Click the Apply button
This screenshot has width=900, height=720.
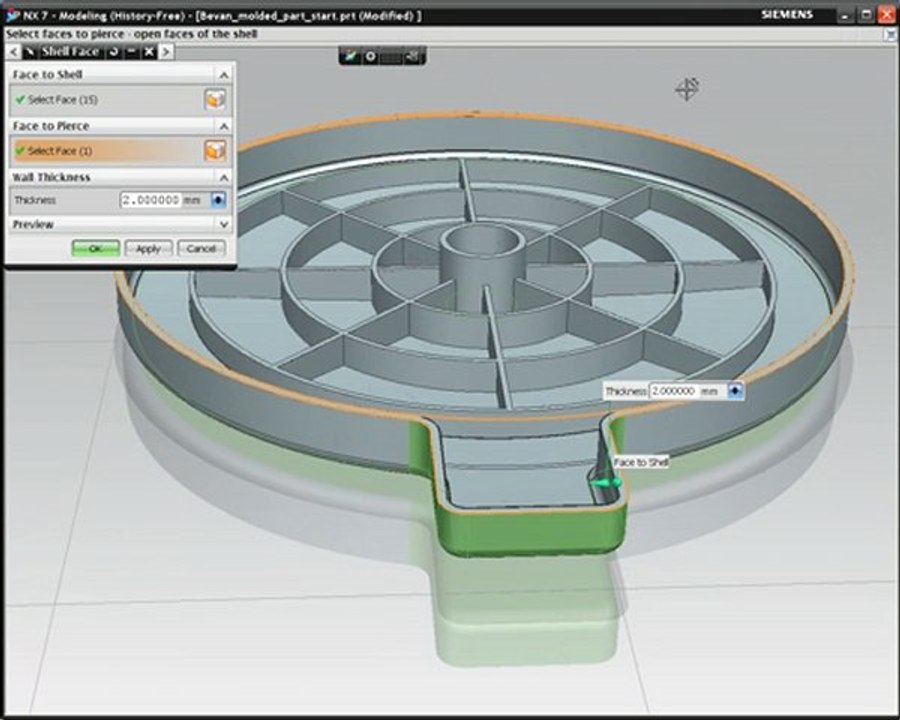(148, 249)
